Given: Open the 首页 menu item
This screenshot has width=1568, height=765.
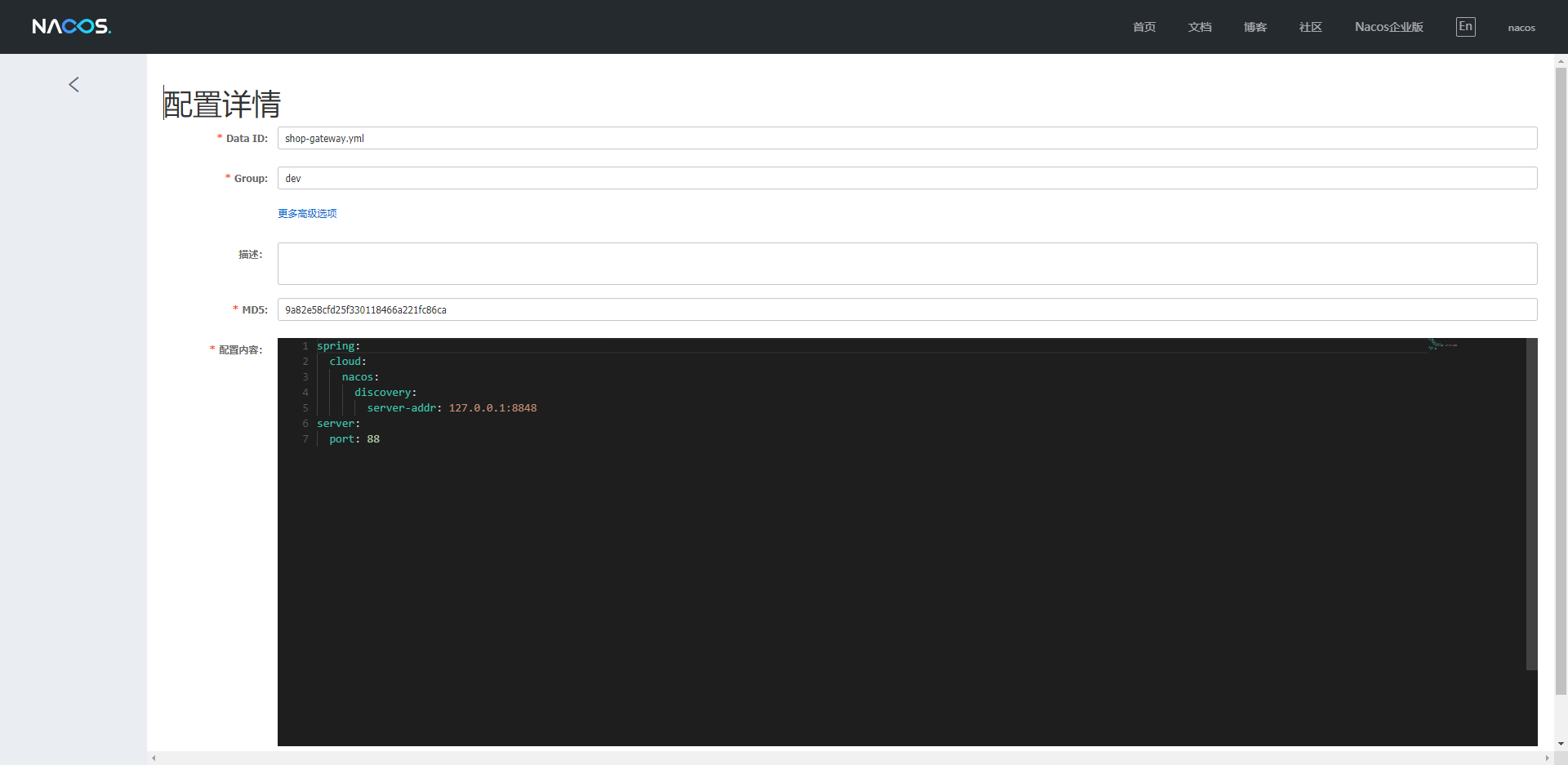Looking at the screenshot, I should click(1144, 27).
